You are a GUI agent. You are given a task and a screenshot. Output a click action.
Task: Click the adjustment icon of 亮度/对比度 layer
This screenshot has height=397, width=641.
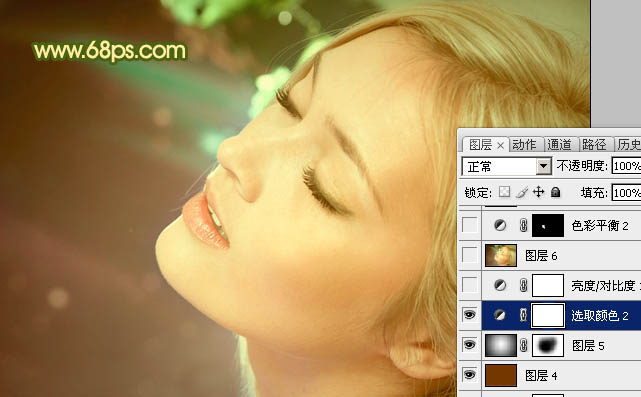500,285
